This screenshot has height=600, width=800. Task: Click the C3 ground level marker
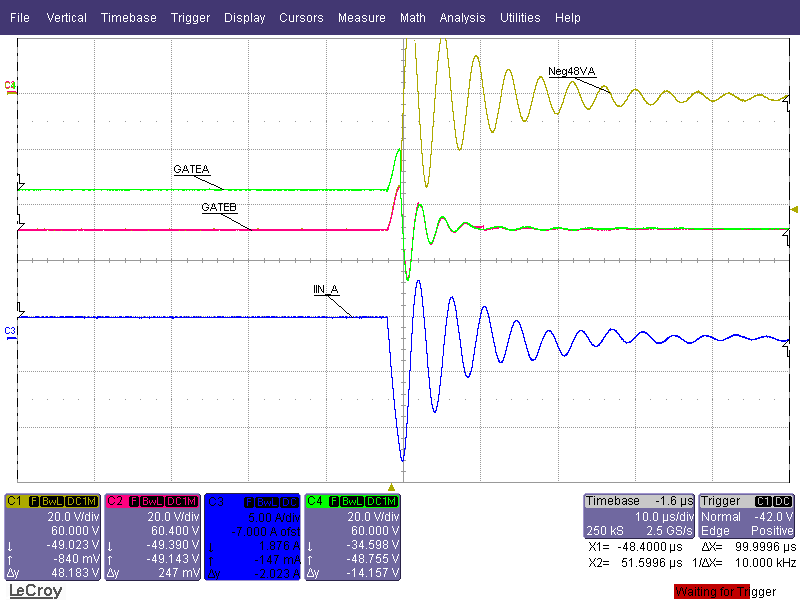click(x=11, y=330)
